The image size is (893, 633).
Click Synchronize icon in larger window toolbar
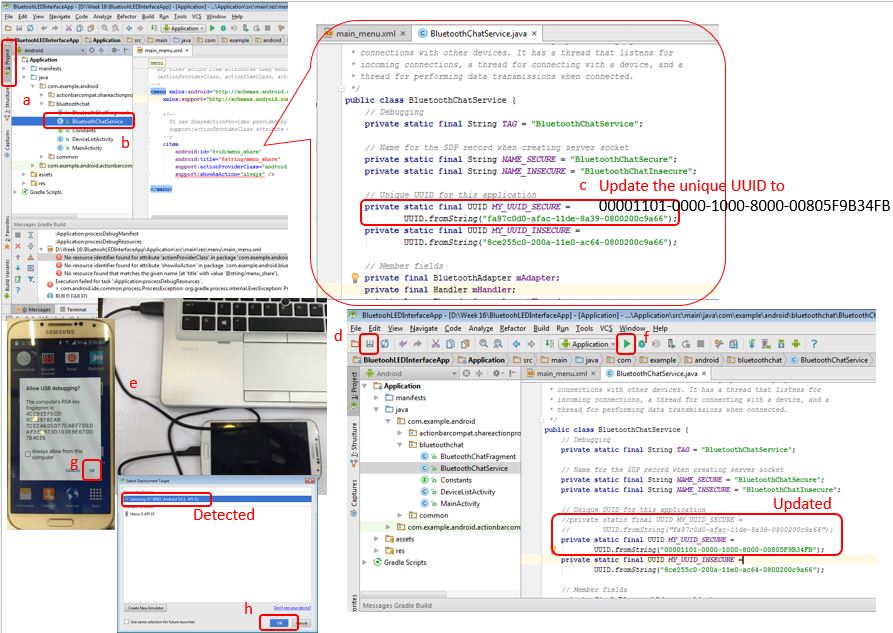384,344
